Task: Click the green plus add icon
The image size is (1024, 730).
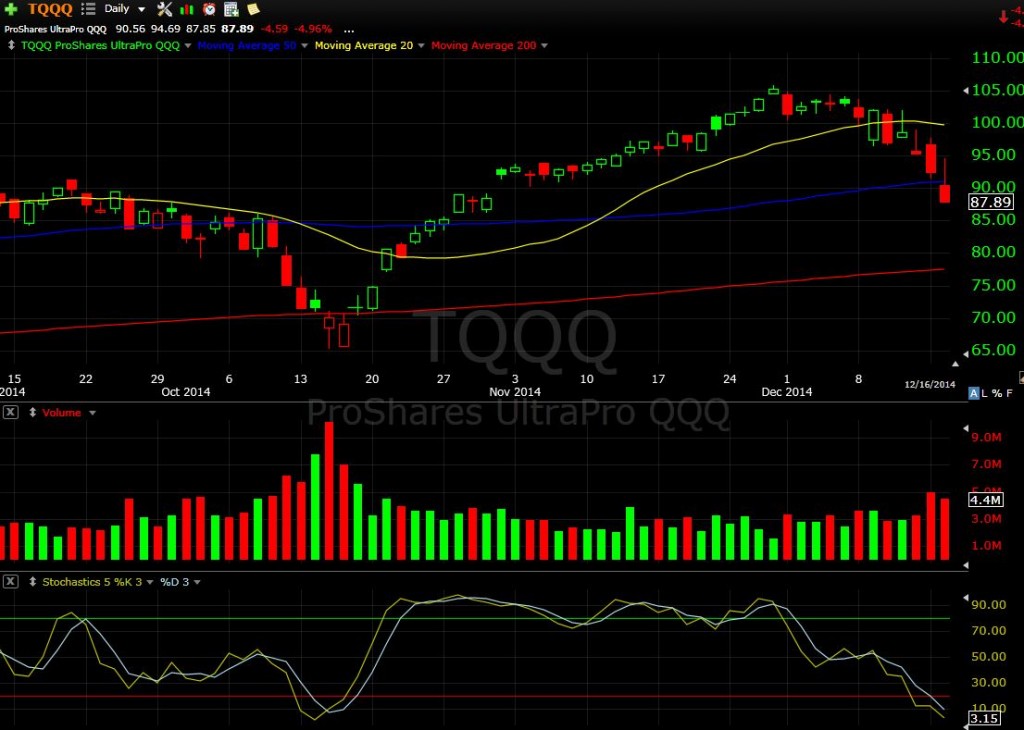Action: coord(11,9)
